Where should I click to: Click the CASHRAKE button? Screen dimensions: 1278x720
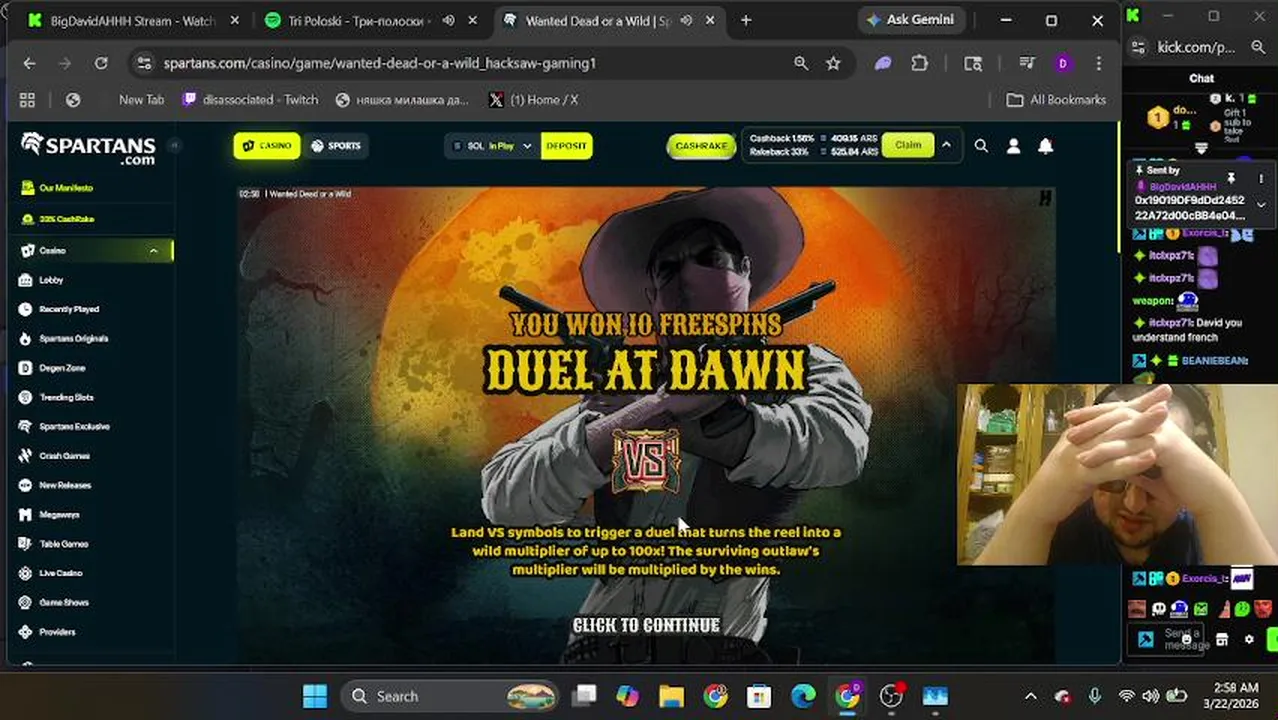pyautogui.click(x=701, y=146)
